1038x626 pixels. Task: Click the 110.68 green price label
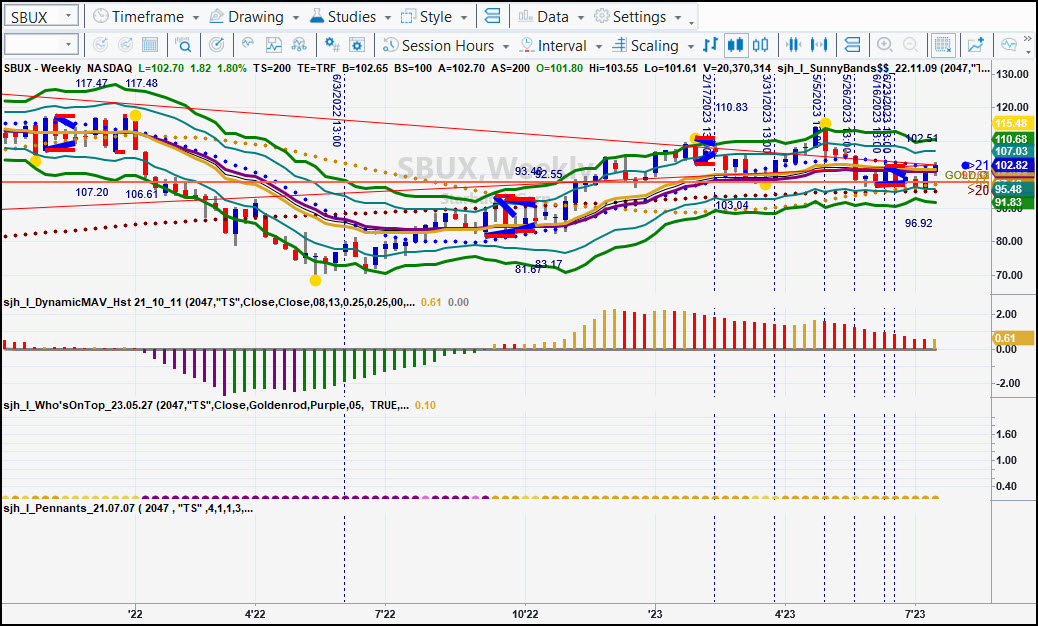coord(1012,140)
